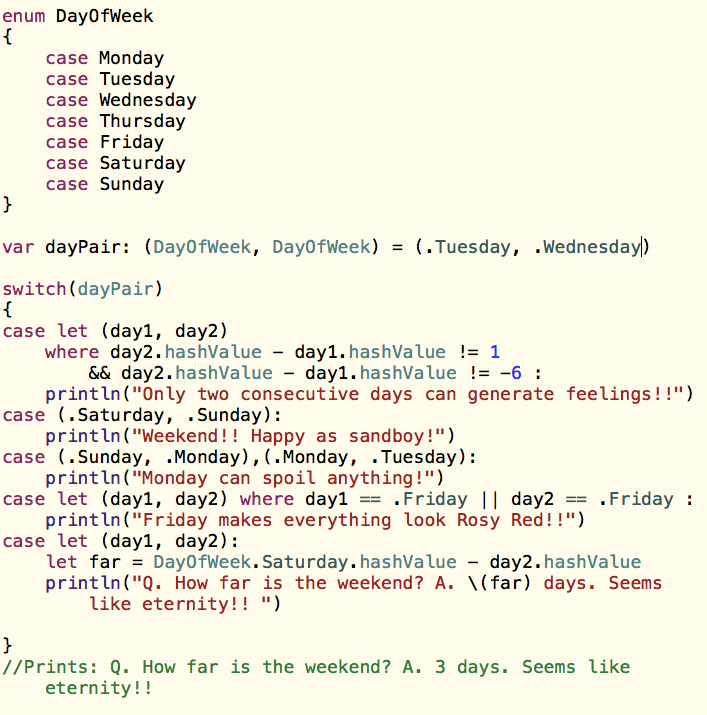Click the word Wednesday in case Wednesday

click(148, 100)
